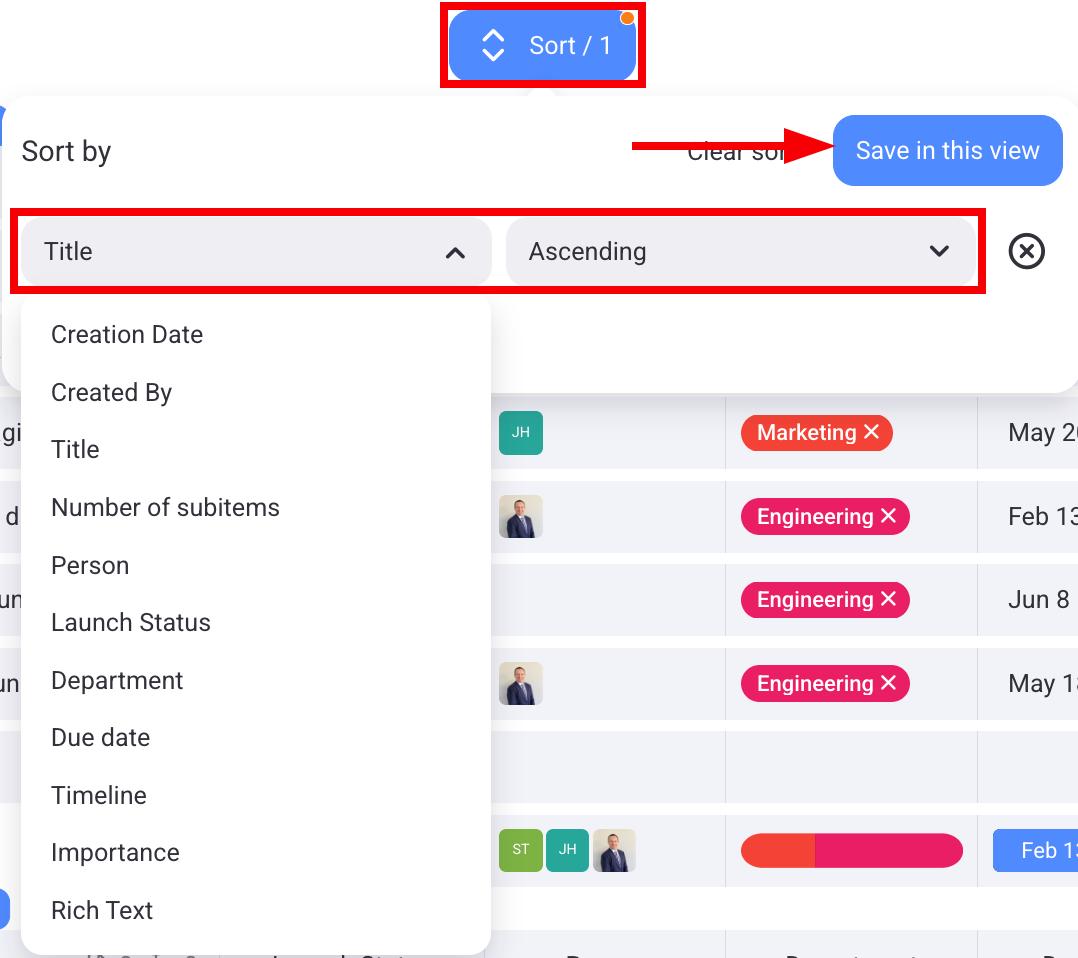Remove the Marketing tag via X
Screen dimensions: 1078x958
[x=871, y=432]
